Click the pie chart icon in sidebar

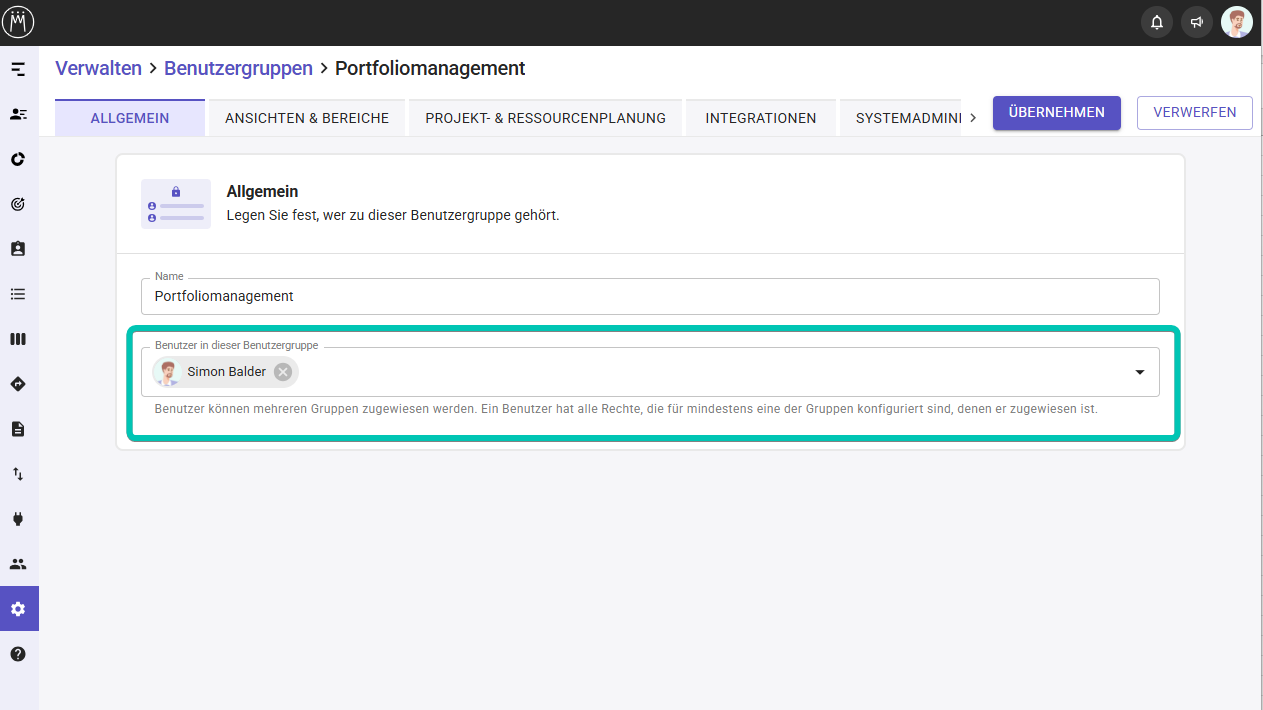(18, 159)
